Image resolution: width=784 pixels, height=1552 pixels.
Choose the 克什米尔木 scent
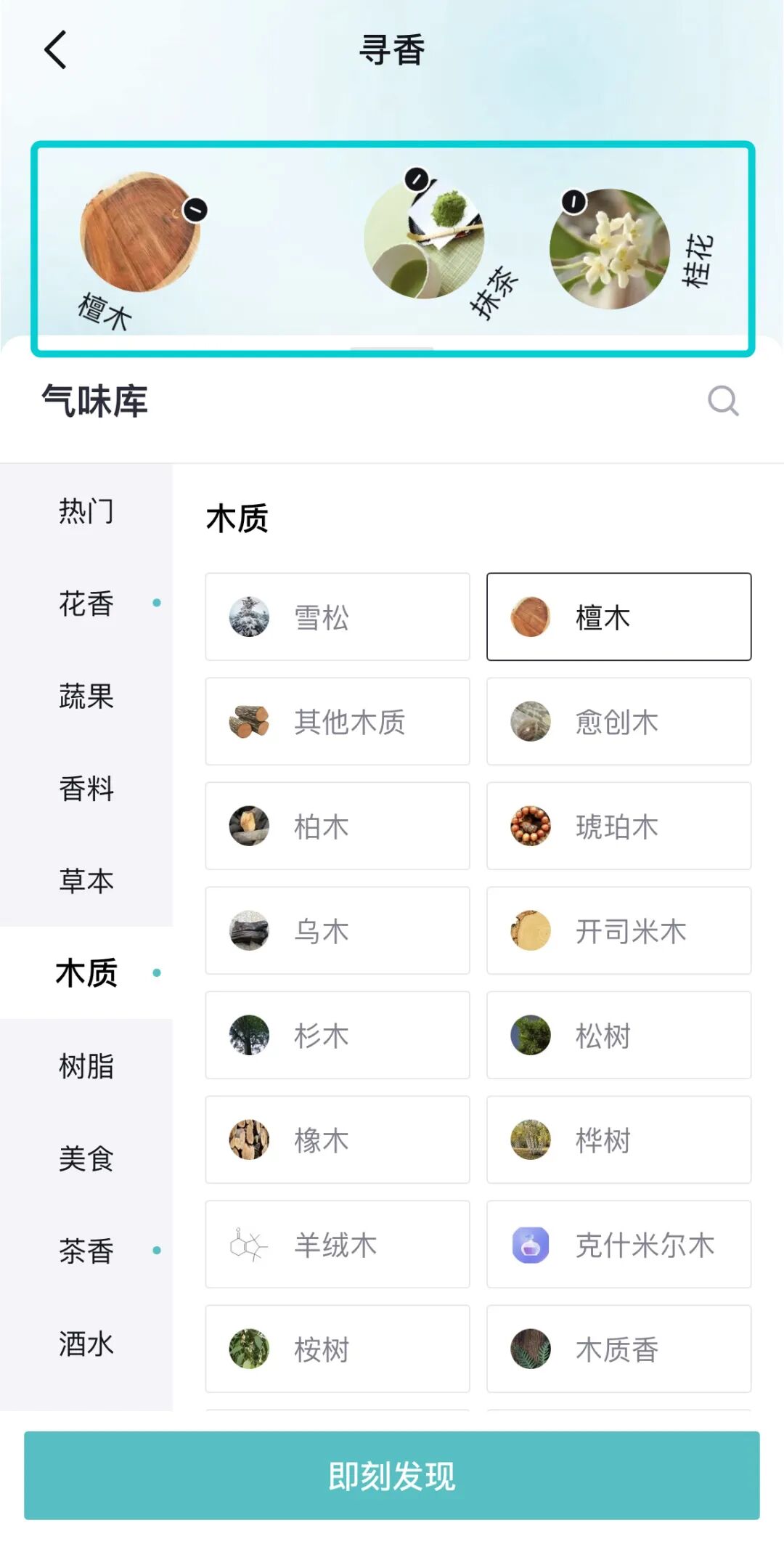tap(618, 1244)
